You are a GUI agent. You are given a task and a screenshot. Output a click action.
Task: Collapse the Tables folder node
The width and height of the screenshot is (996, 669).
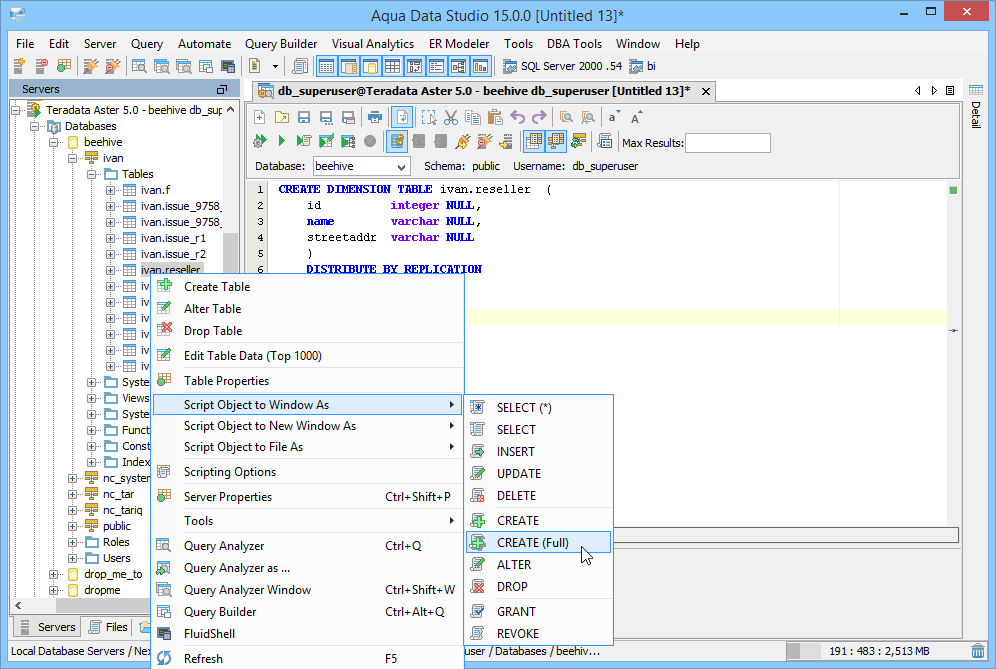click(x=91, y=174)
